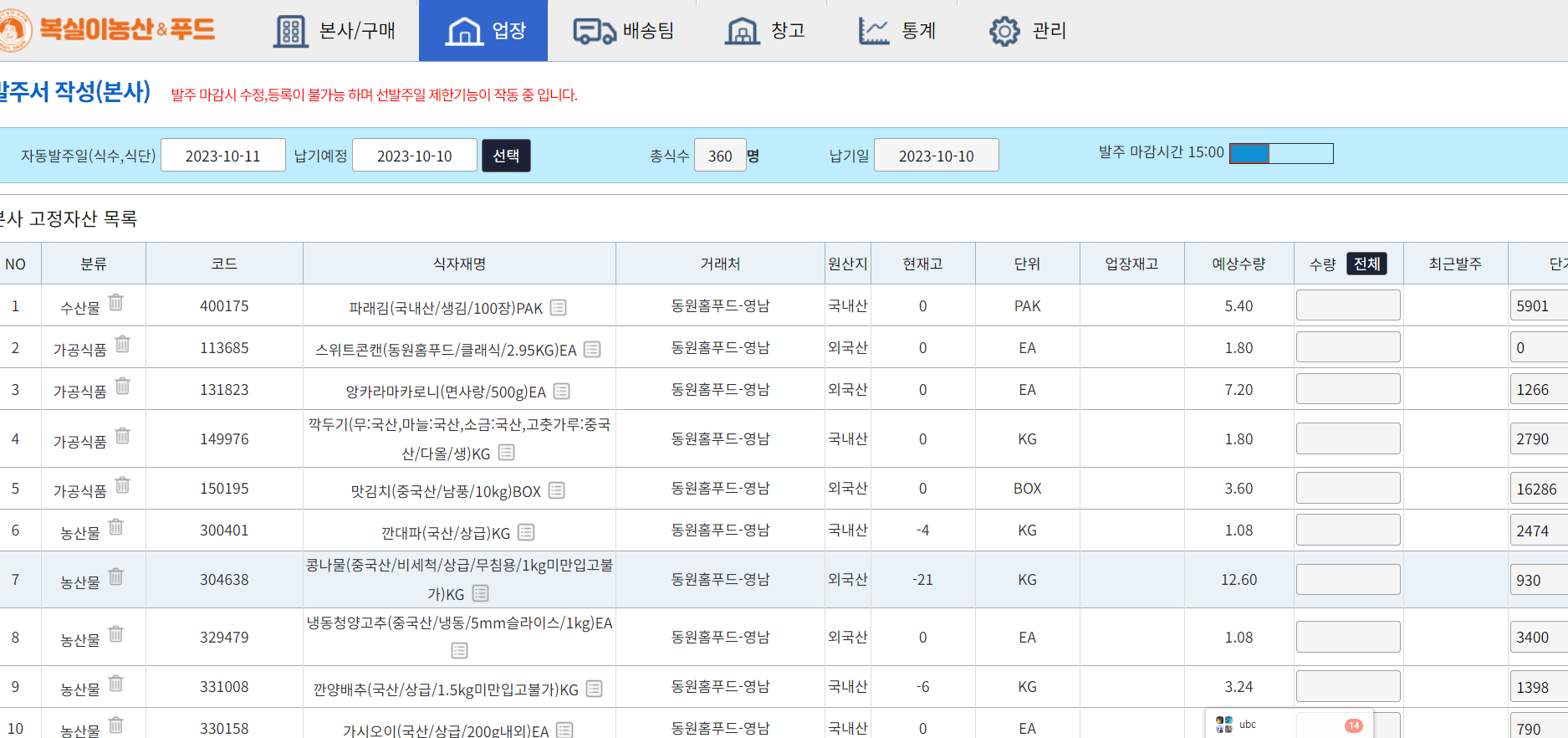Click the 현재고 column header
1568x738 pixels.
click(922, 264)
